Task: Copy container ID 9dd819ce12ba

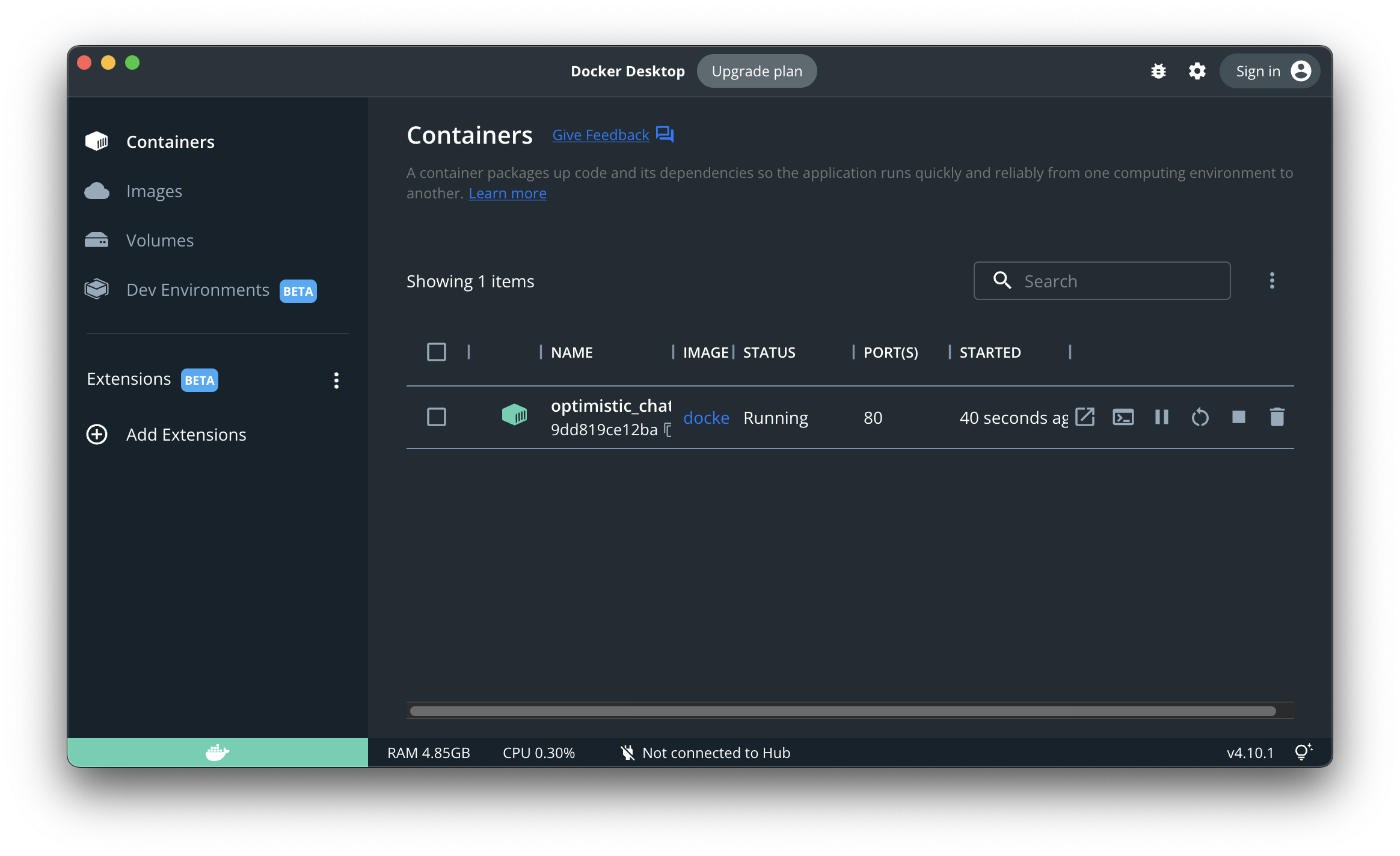Action: (668, 430)
